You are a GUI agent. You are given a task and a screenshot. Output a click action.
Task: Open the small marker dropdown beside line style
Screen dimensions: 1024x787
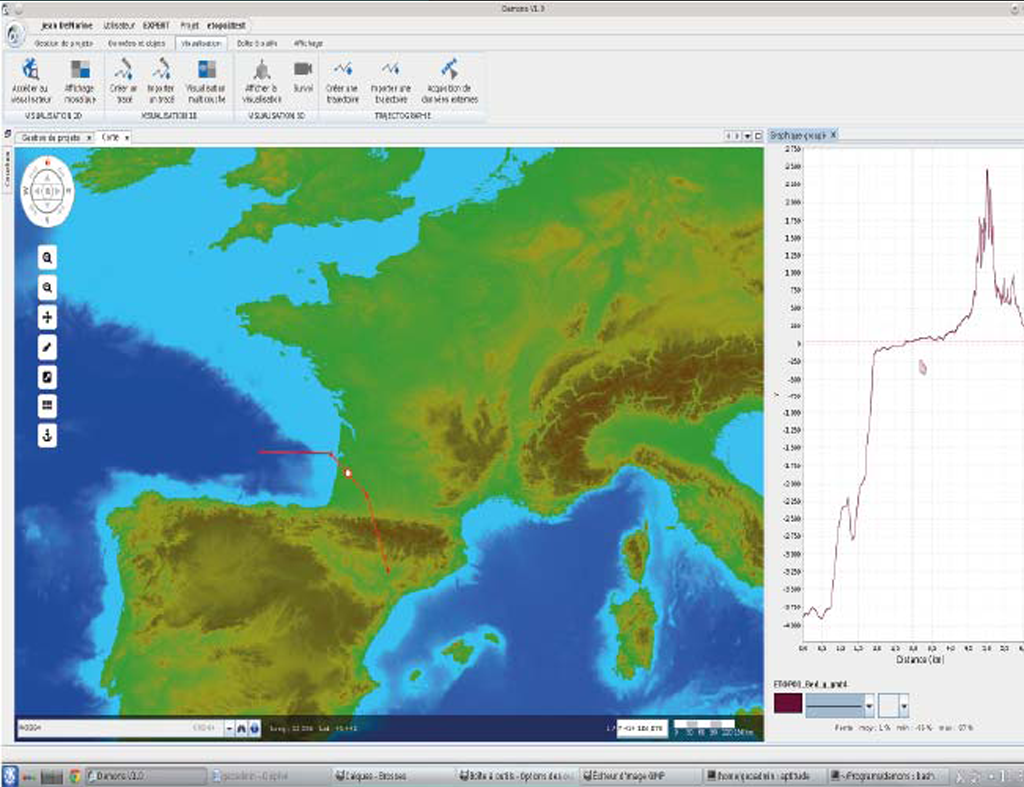[904, 706]
